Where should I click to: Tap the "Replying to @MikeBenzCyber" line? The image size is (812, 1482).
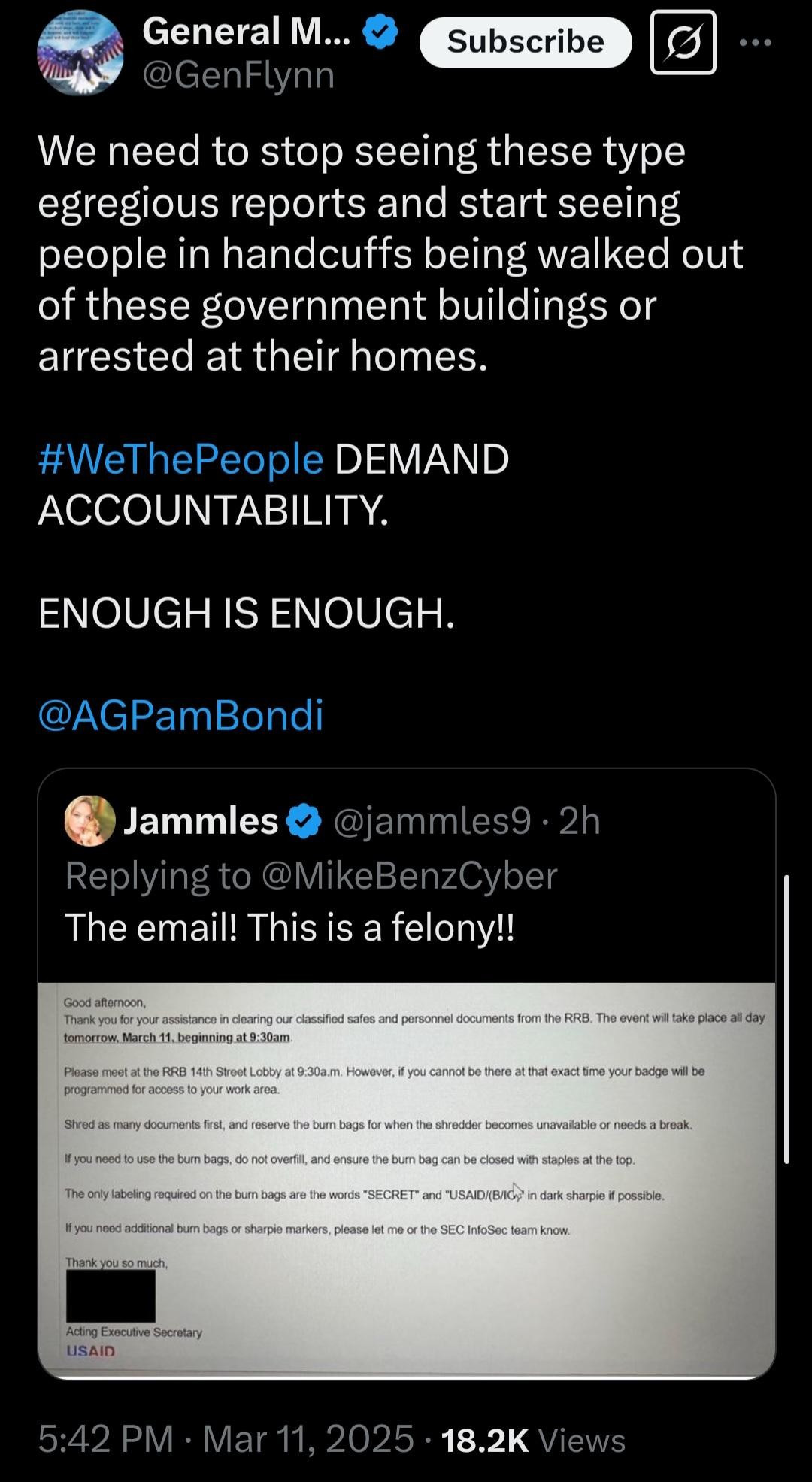pyautogui.click(x=311, y=875)
